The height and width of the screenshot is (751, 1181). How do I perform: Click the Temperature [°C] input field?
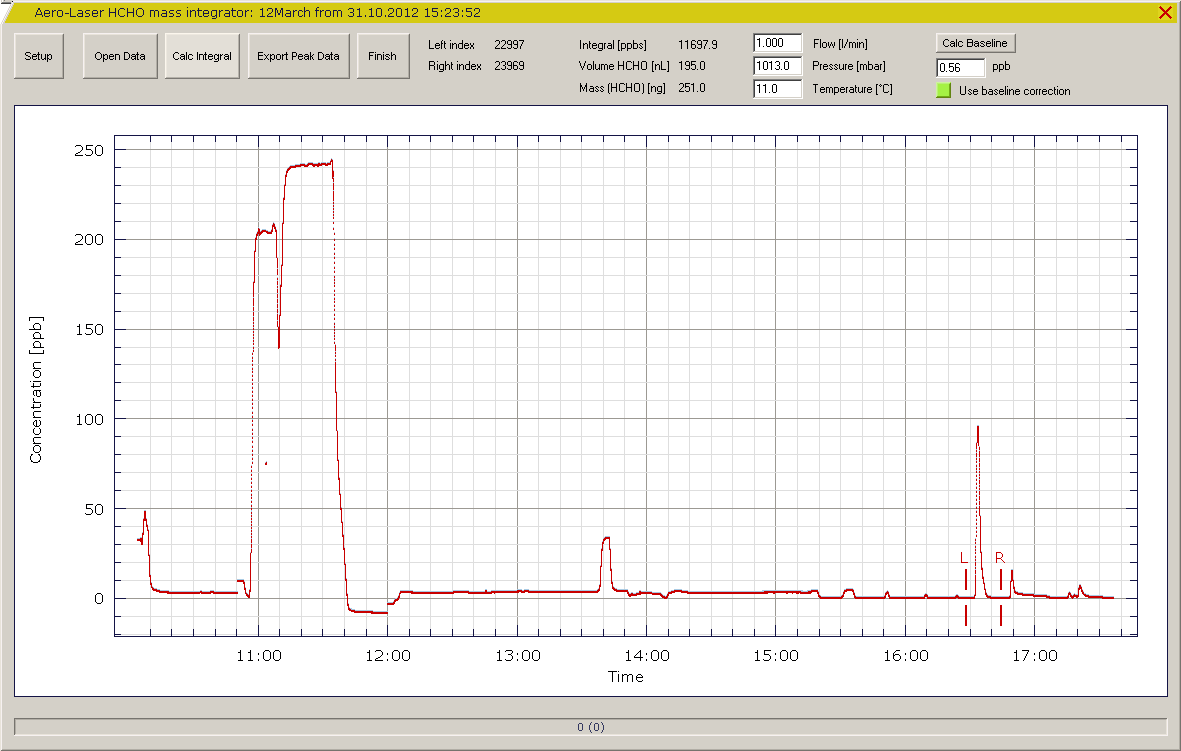pos(777,89)
